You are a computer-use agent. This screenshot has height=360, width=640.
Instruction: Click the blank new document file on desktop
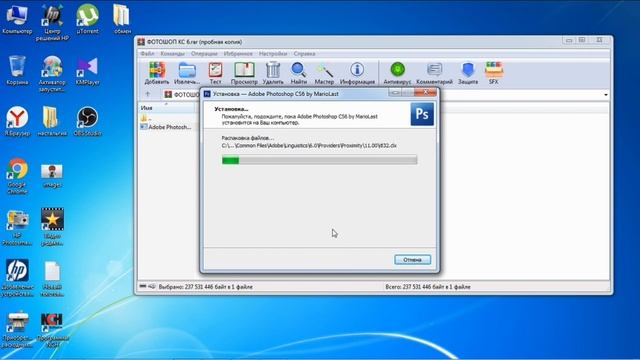pos(52,279)
